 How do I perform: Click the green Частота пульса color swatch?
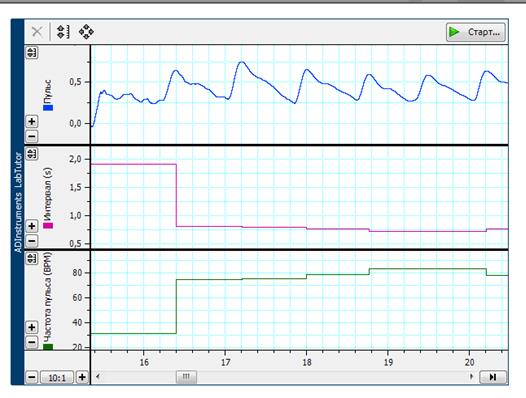48,347
